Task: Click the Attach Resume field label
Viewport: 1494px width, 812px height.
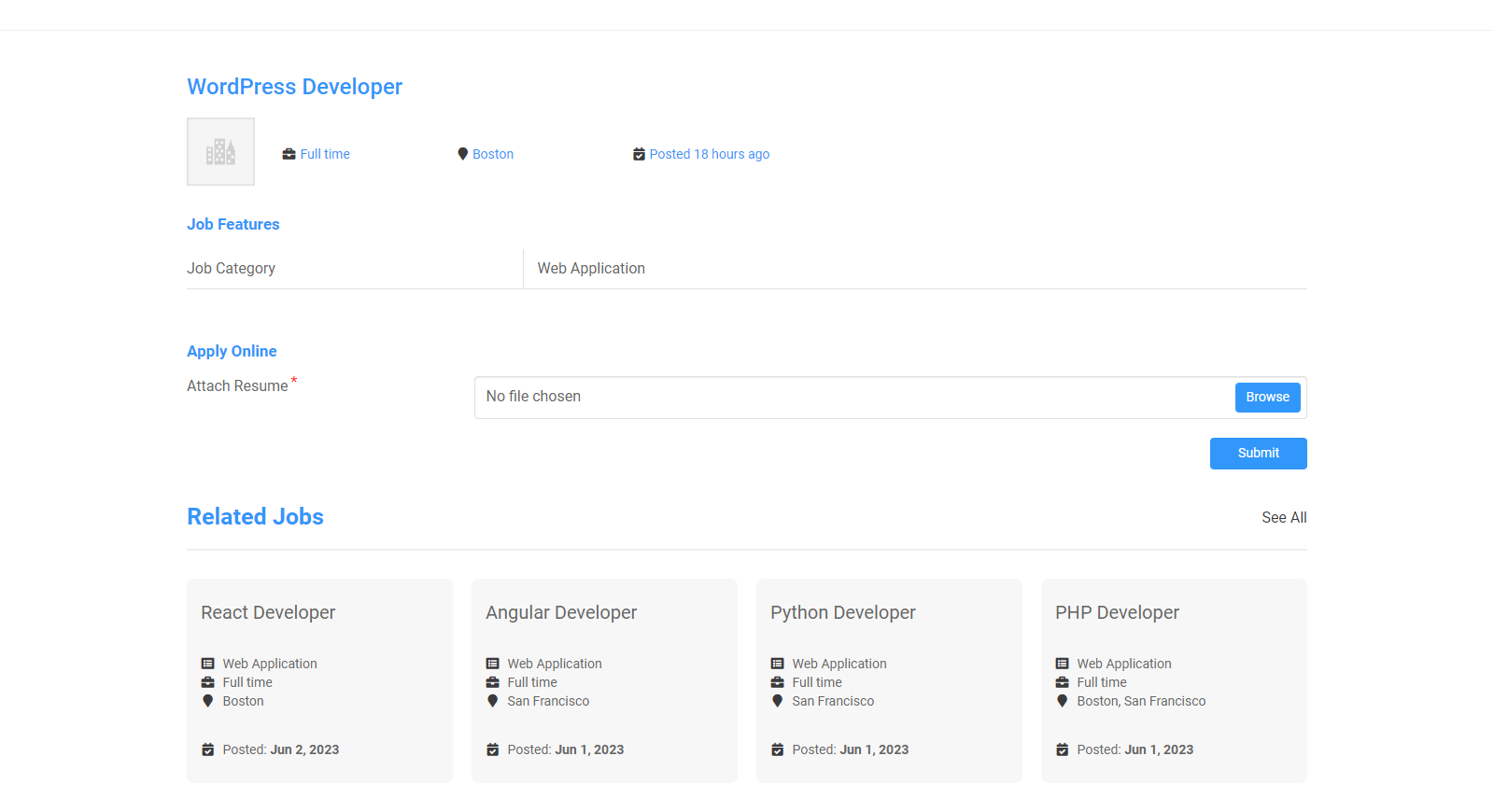Action: (238, 386)
